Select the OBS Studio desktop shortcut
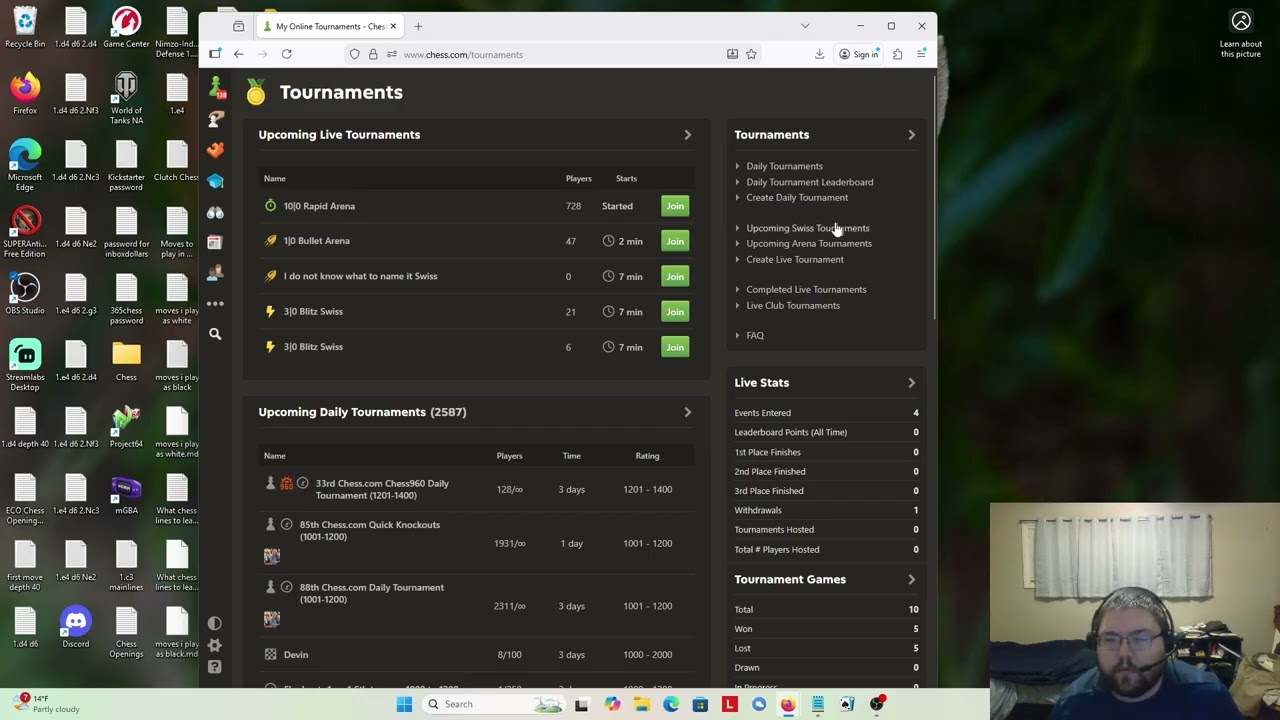Viewport: 1280px width, 720px height. [x=25, y=294]
